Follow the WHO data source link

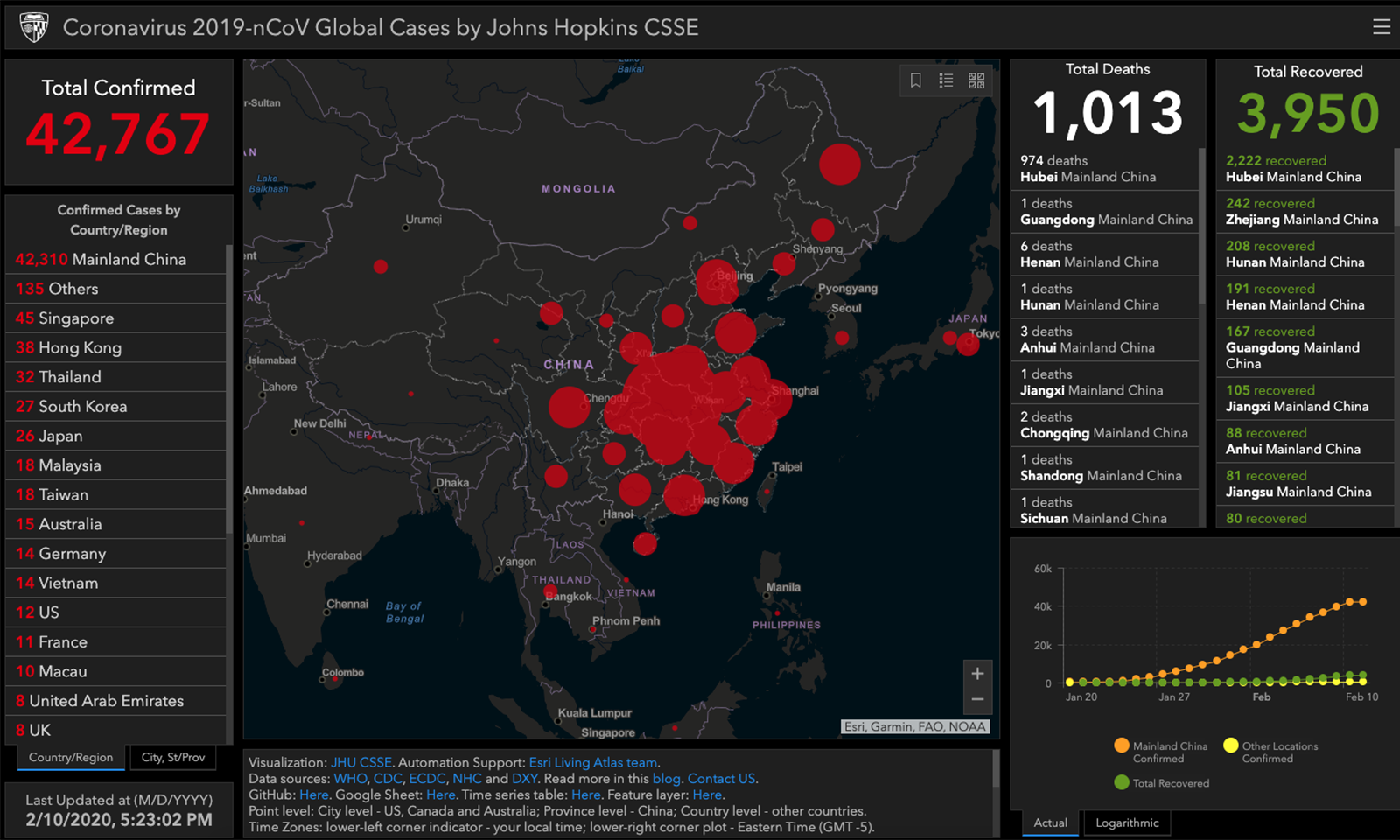(350, 778)
